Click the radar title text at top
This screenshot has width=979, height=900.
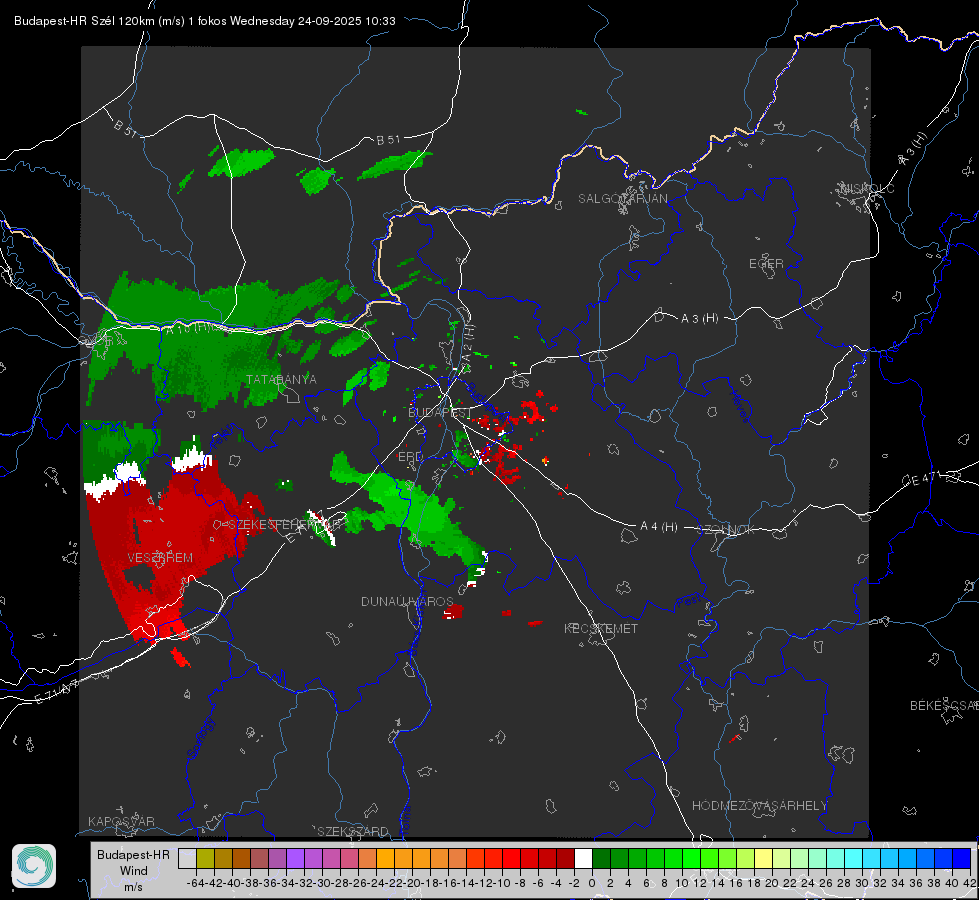(x=205, y=21)
